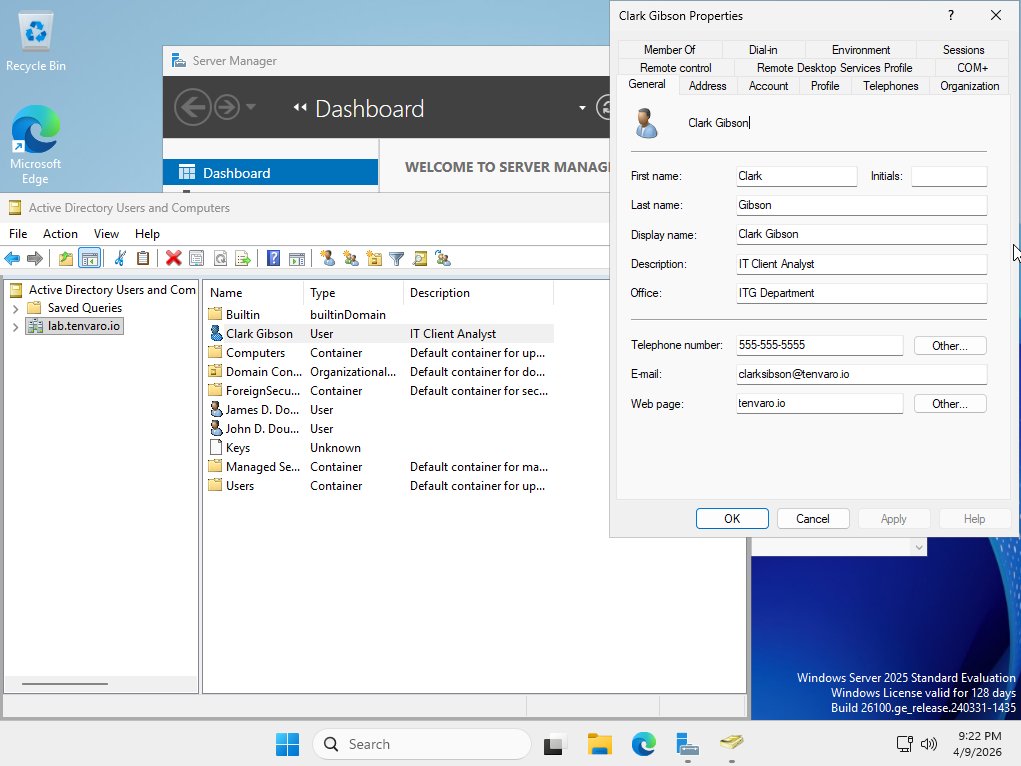Click Other button beside Telephone number
The height and width of the screenshot is (766, 1021).
tap(950, 346)
